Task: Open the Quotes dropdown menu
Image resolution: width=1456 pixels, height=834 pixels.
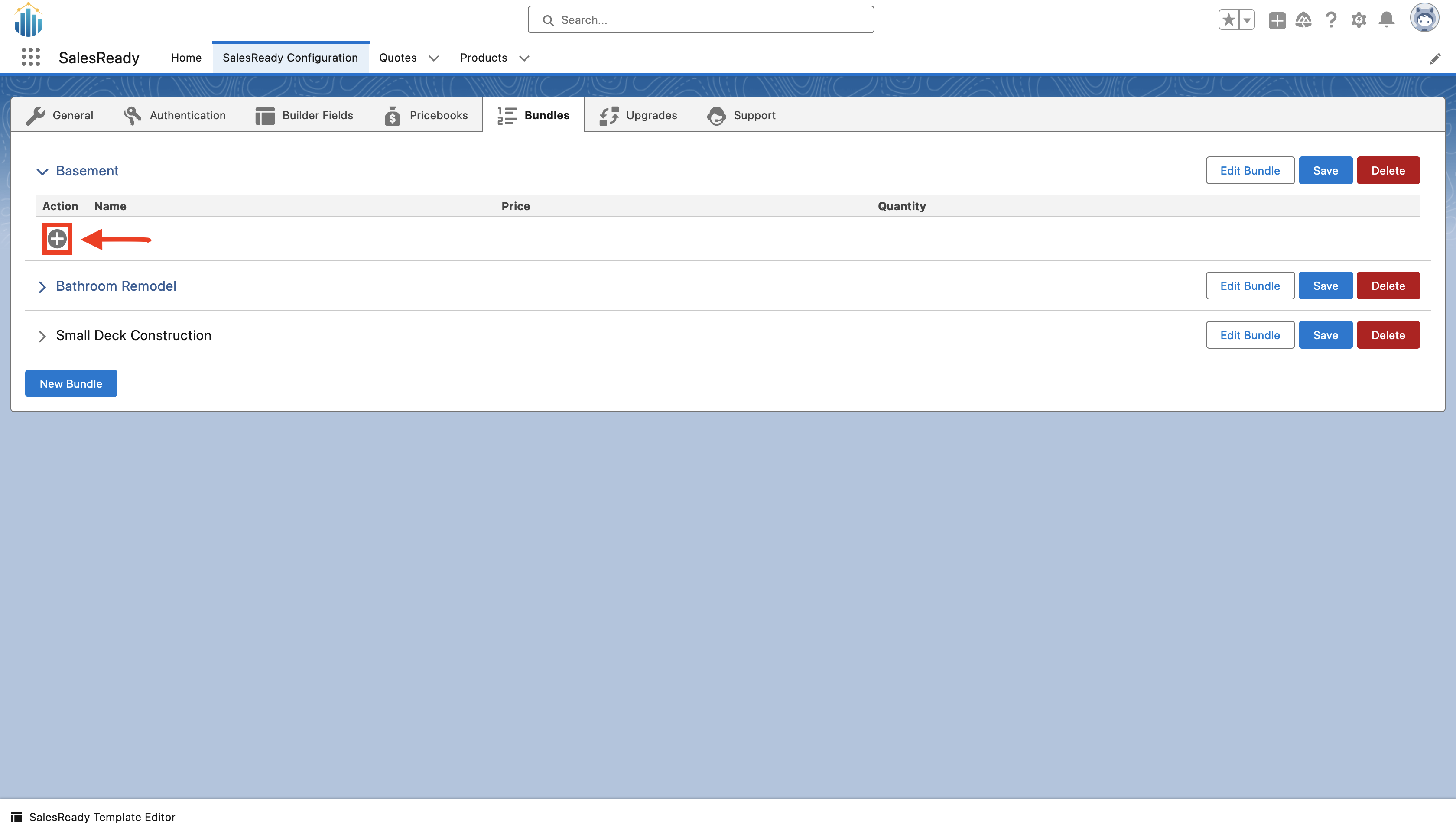Action: (434, 58)
